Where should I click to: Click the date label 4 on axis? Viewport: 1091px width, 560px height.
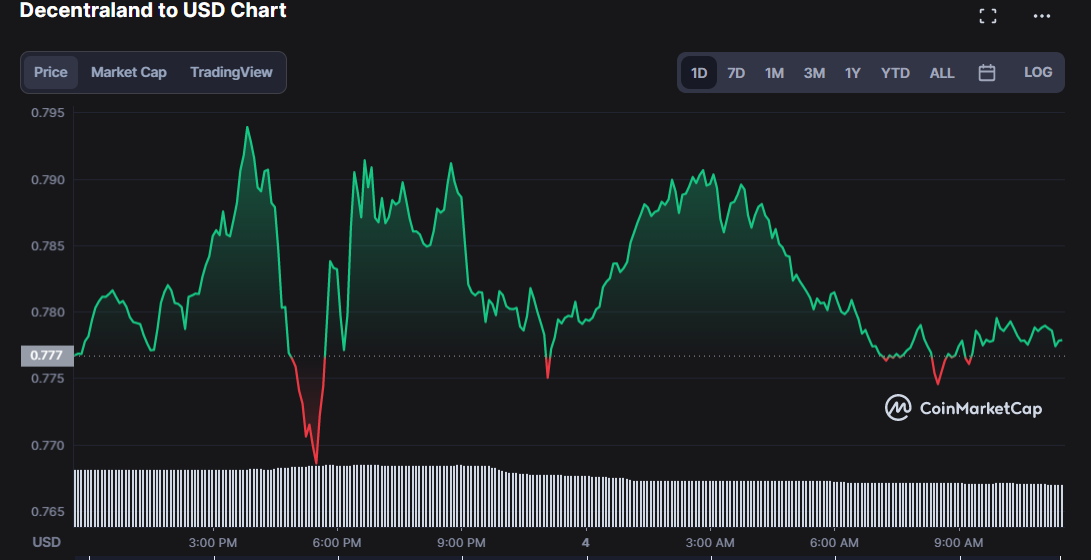586,542
